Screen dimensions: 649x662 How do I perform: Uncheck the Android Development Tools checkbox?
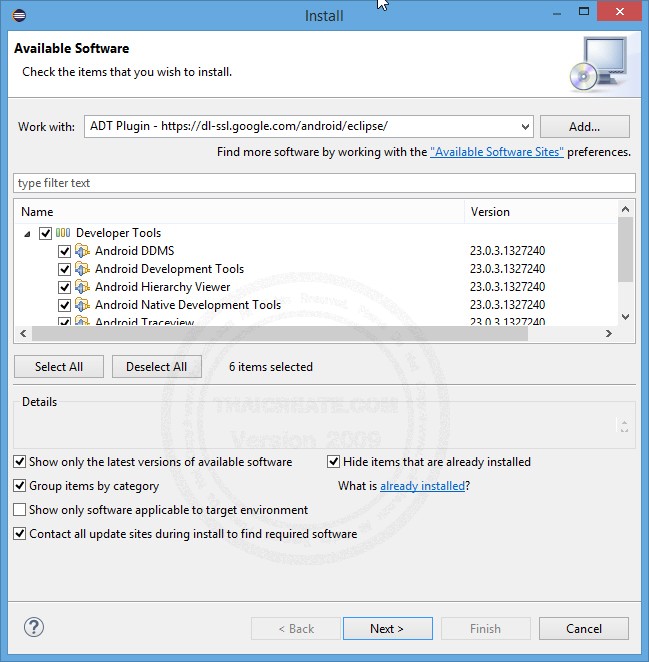(64, 269)
